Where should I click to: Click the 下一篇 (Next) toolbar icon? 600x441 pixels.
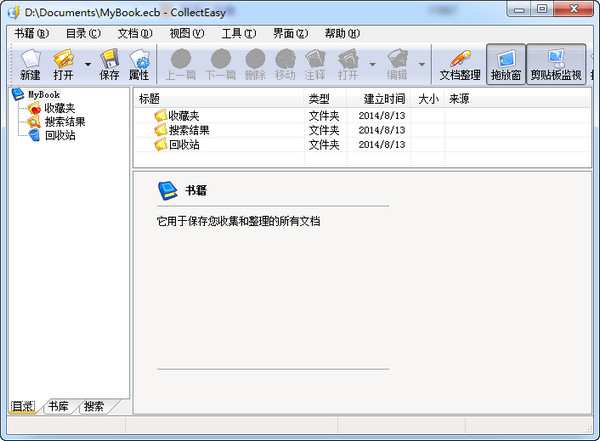tap(221, 64)
